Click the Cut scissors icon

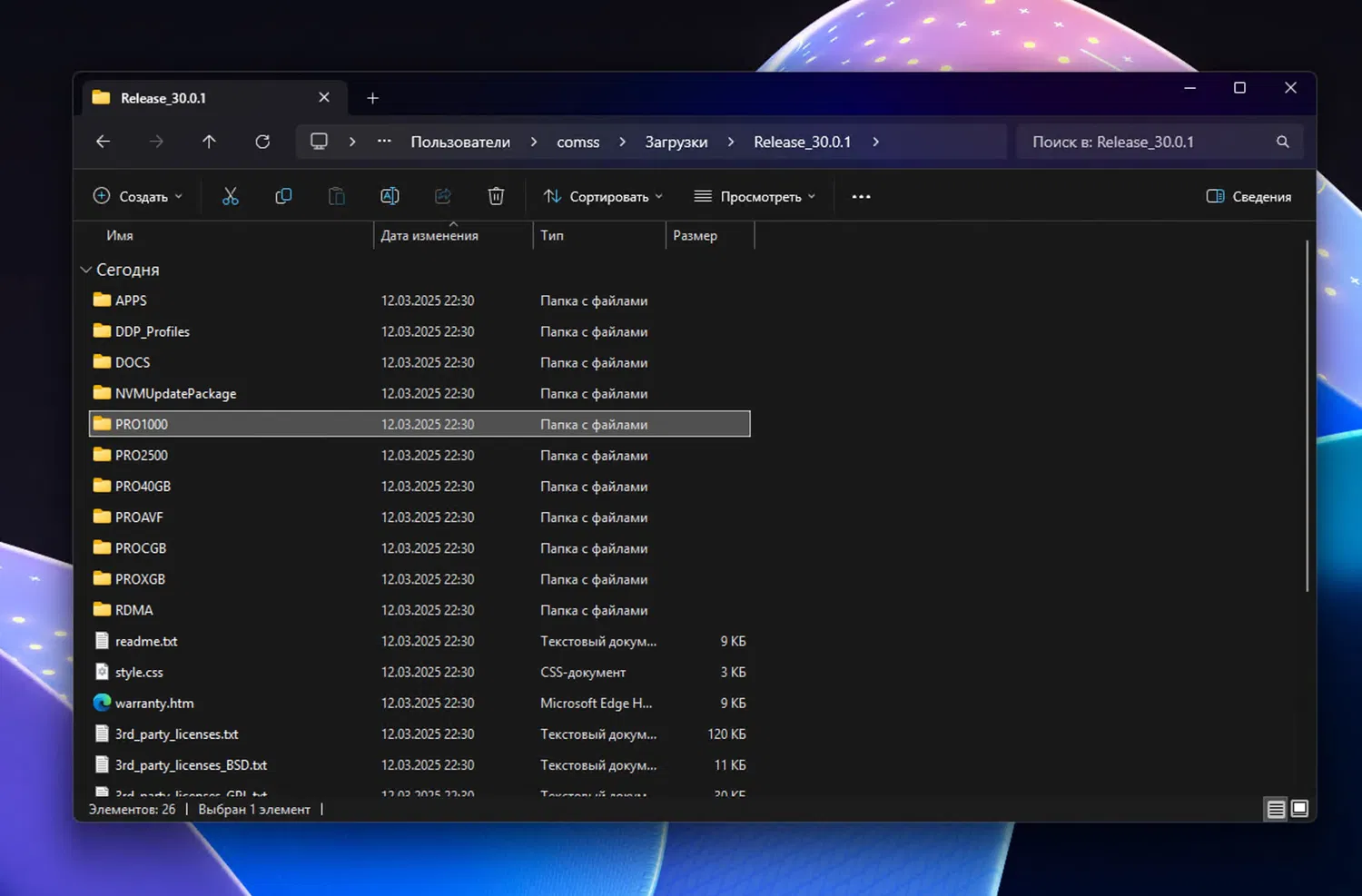pyautogui.click(x=231, y=196)
